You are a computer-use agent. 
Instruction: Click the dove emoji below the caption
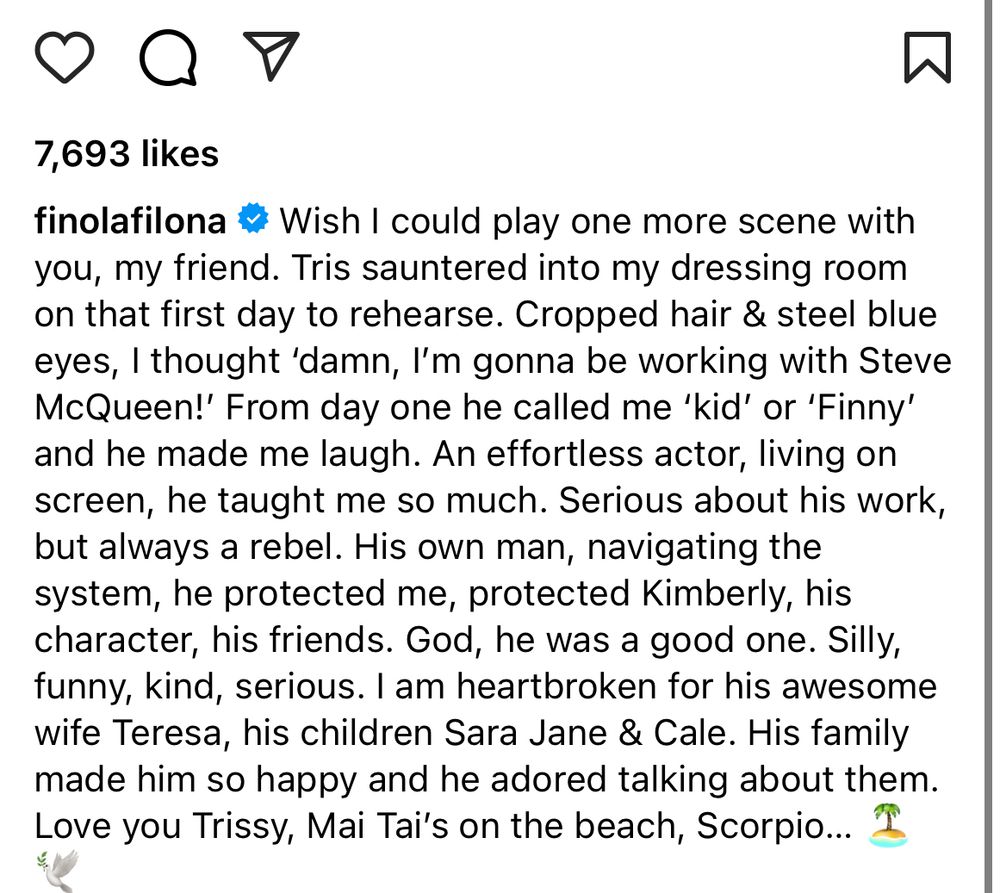pos(57,872)
